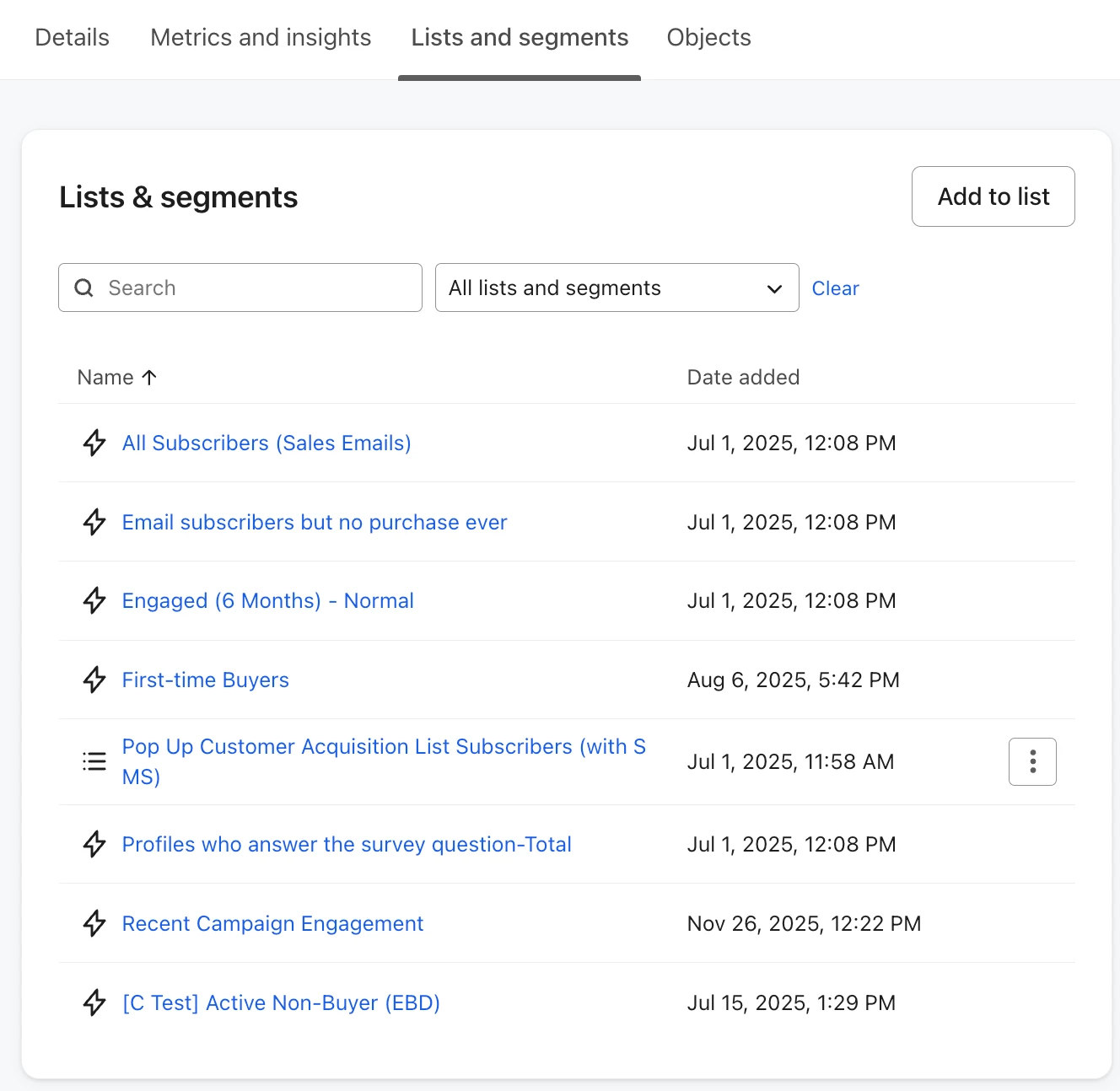Open Email subscribers but no purchase ever
The image size is (1120, 1091).
coord(315,522)
